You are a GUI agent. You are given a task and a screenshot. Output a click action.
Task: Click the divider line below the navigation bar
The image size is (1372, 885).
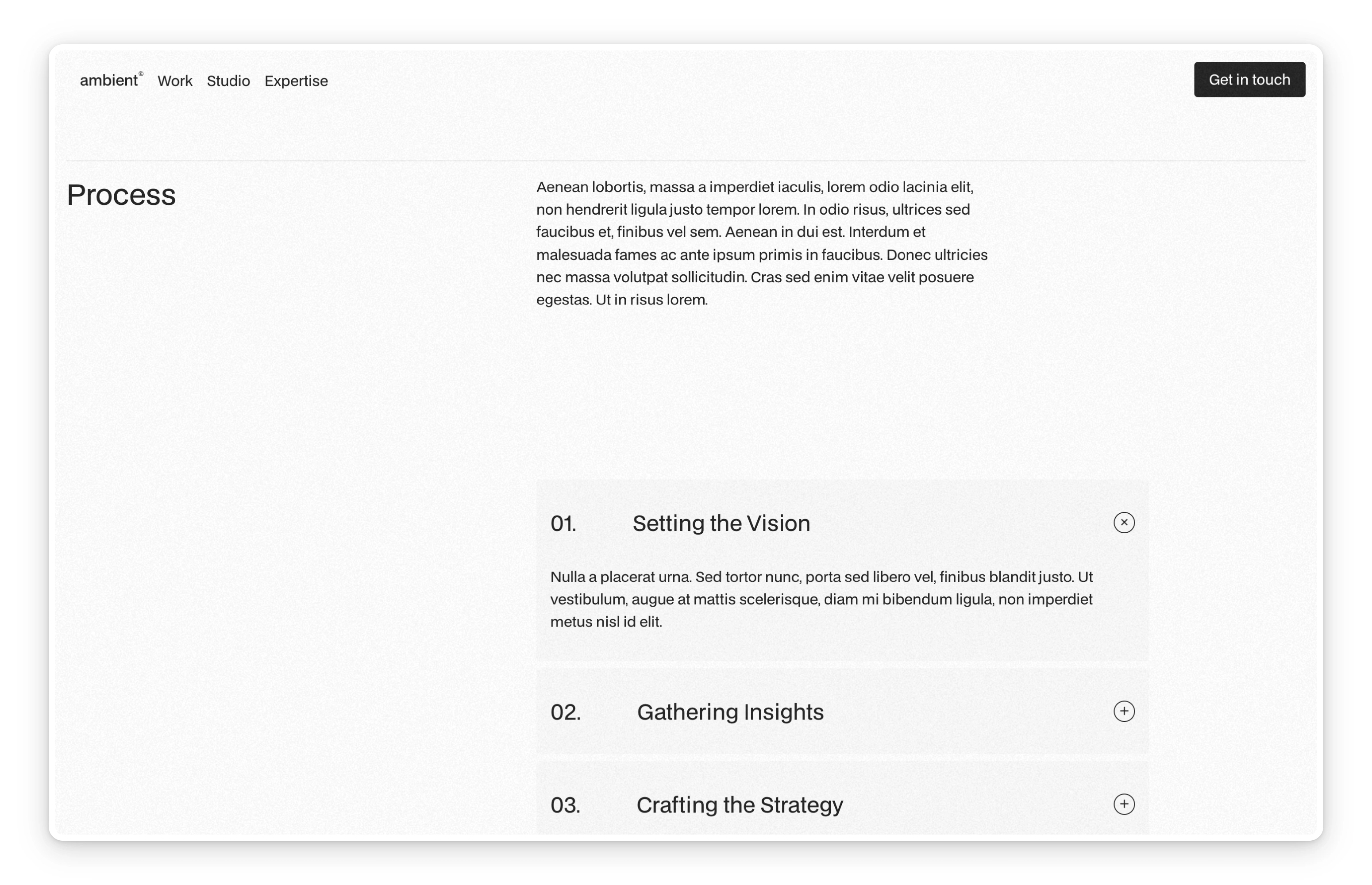[685, 160]
